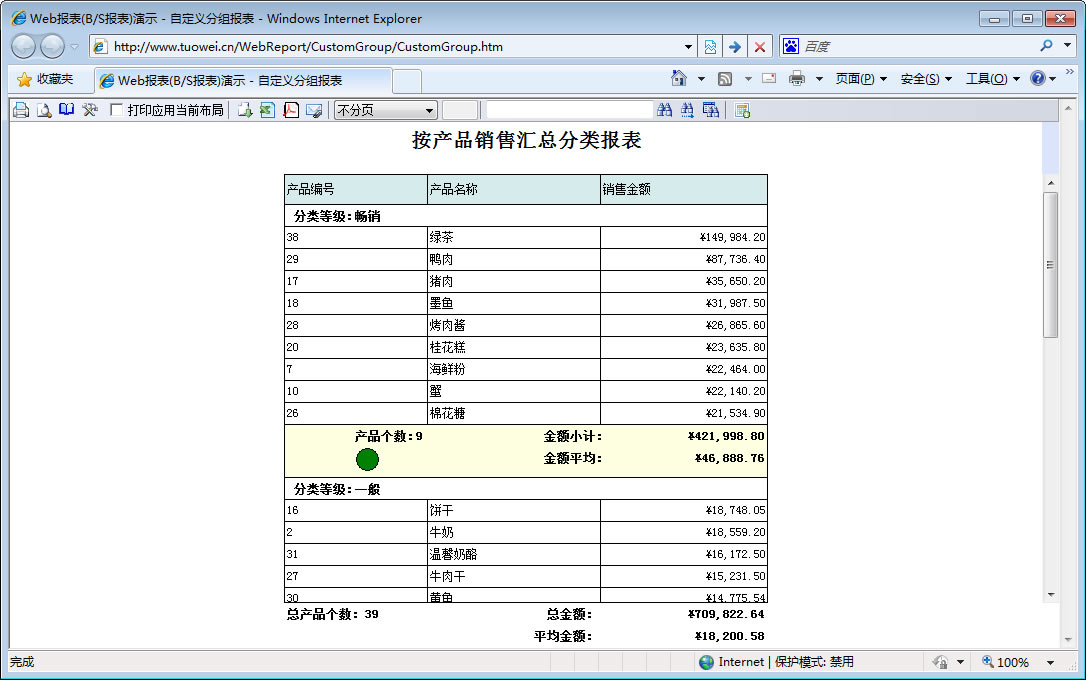Click the report print icon
1086x680 pixels.
pyautogui.click(x=21, y=110)
